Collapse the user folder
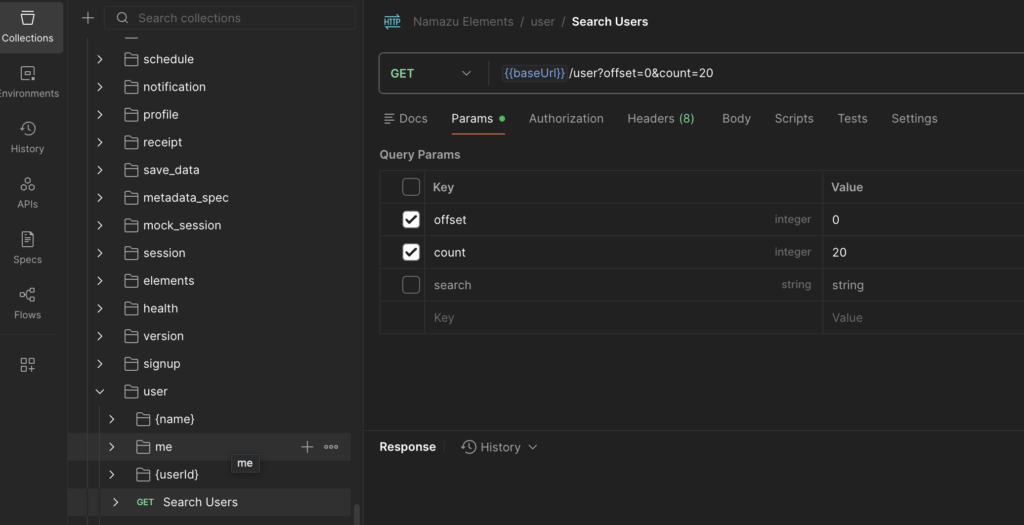Image resolution: width=1024 pixels, height=525 pixels. tap(100, 392)
